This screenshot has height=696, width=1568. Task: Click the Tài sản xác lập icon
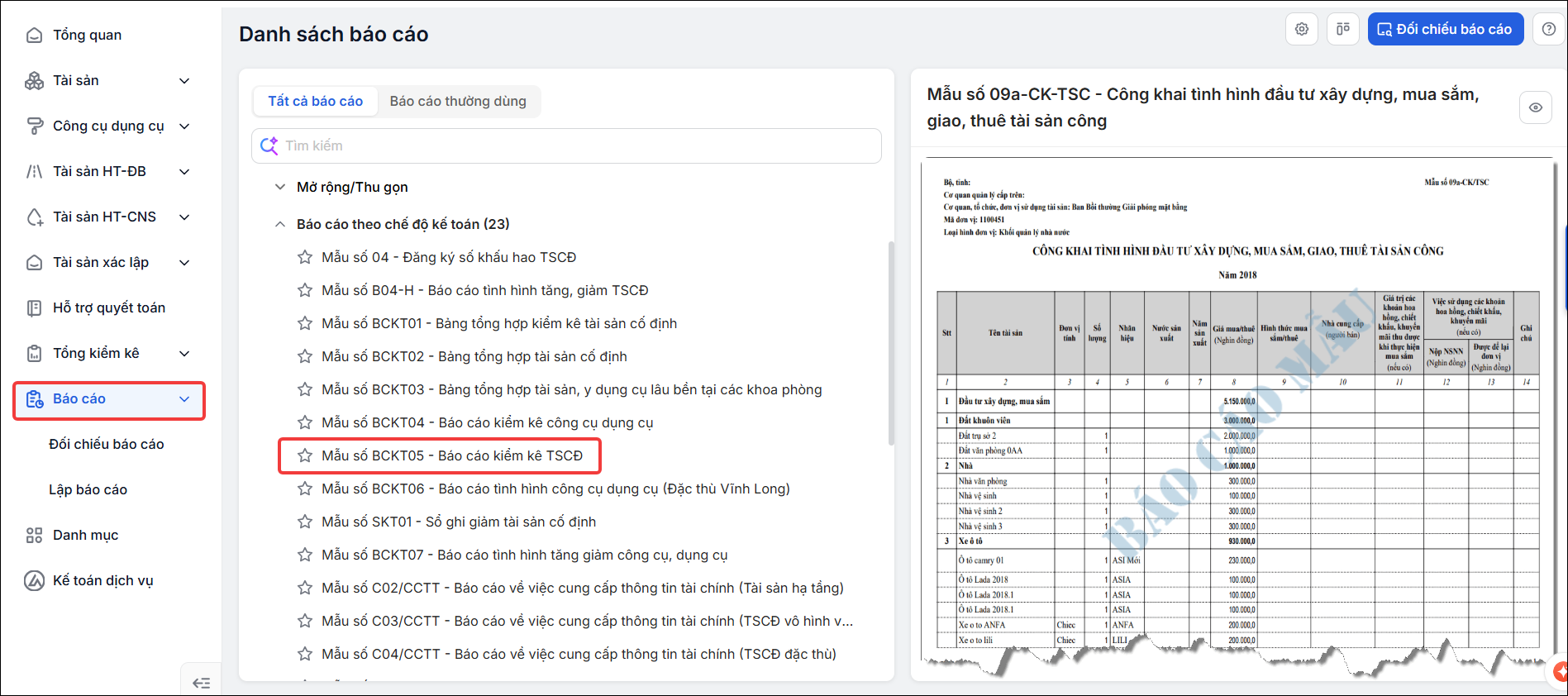click(x=34, y=262)
